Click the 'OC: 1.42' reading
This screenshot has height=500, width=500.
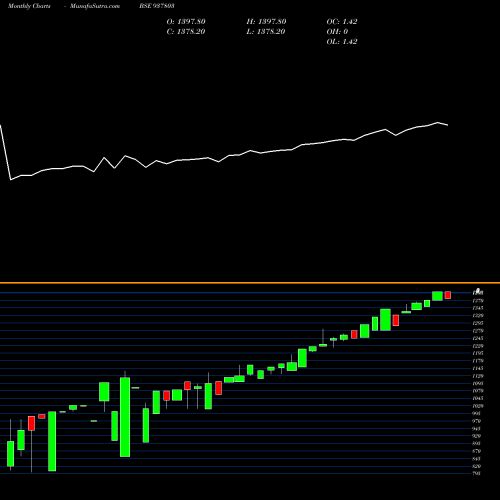pyautogui.click(x=342, y=22)
